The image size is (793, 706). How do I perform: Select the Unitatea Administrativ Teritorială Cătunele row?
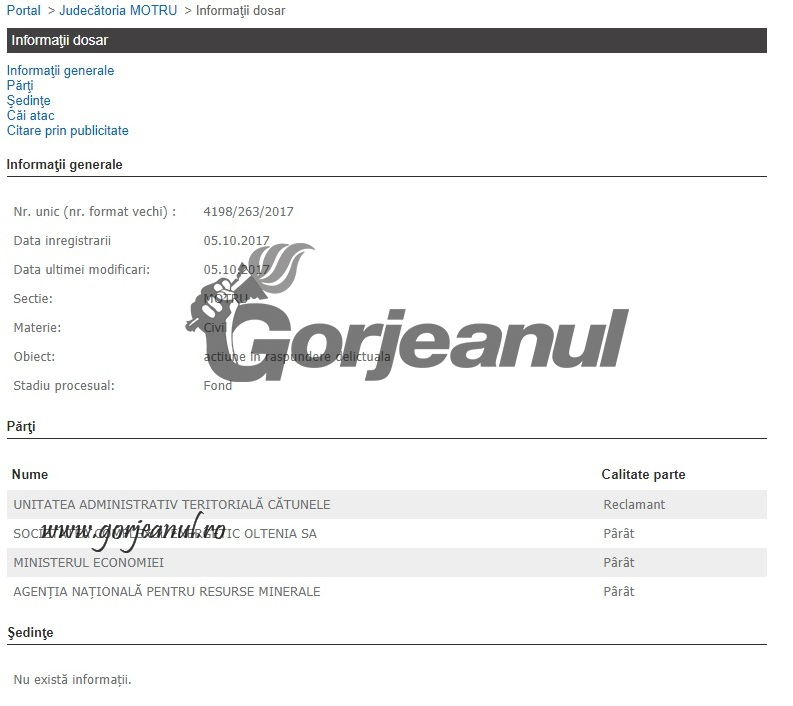pos(171,505)
